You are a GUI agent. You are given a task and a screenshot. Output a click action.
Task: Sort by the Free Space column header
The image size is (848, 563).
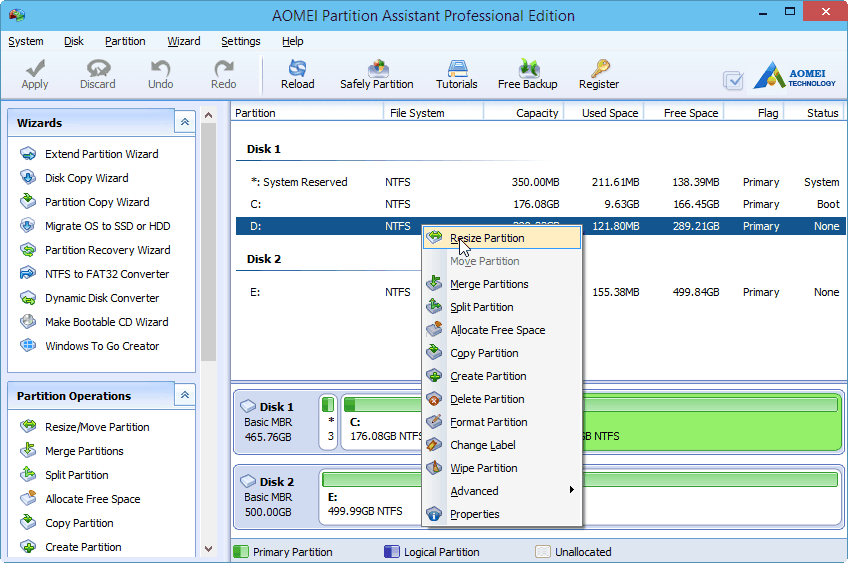[x=690, y=113]
